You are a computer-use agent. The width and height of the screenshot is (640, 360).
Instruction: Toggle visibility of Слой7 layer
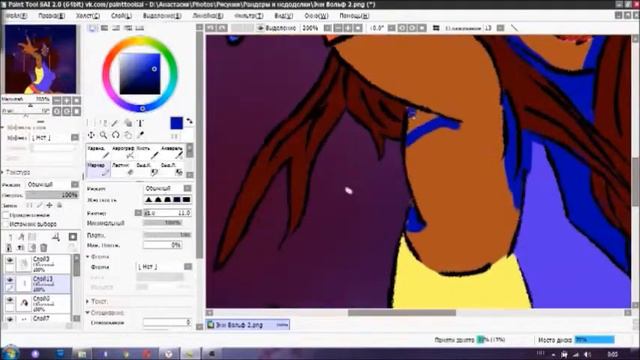[10, 318]
